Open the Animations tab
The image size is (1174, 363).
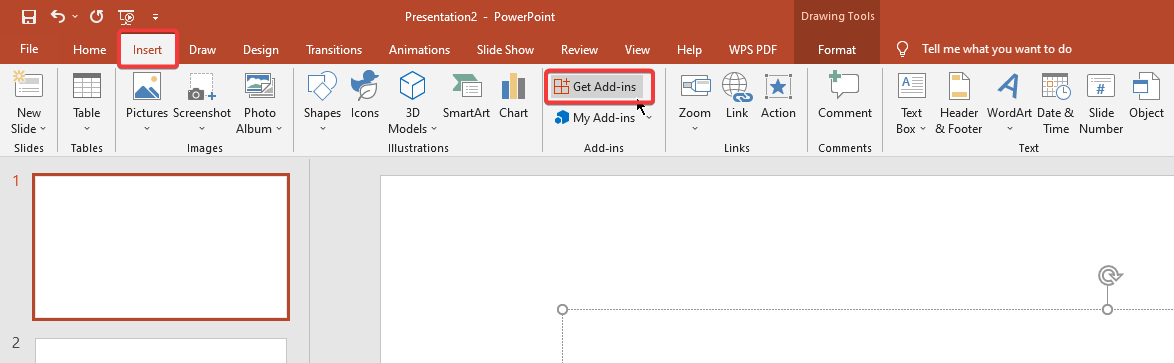419,50
